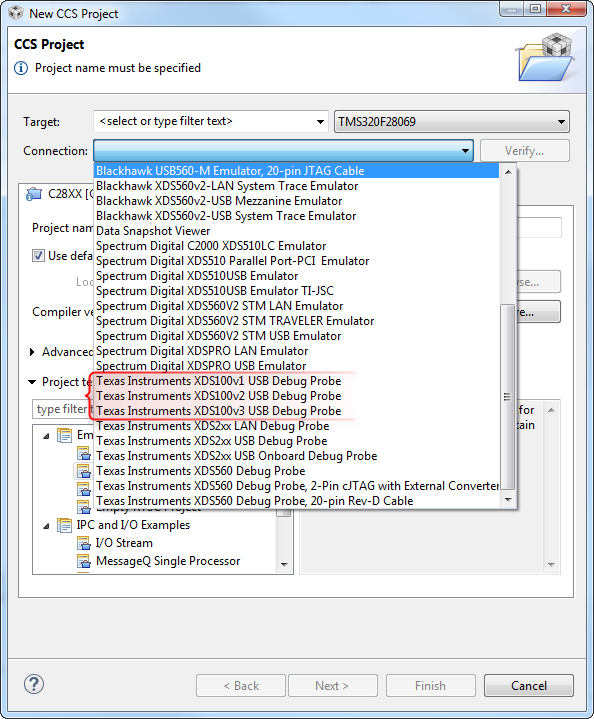This screenshot has height=719, width=594.
Task: Select Texas Instruments XDS2xx USB Onboard Debug Probe
Action: (296, 456)
